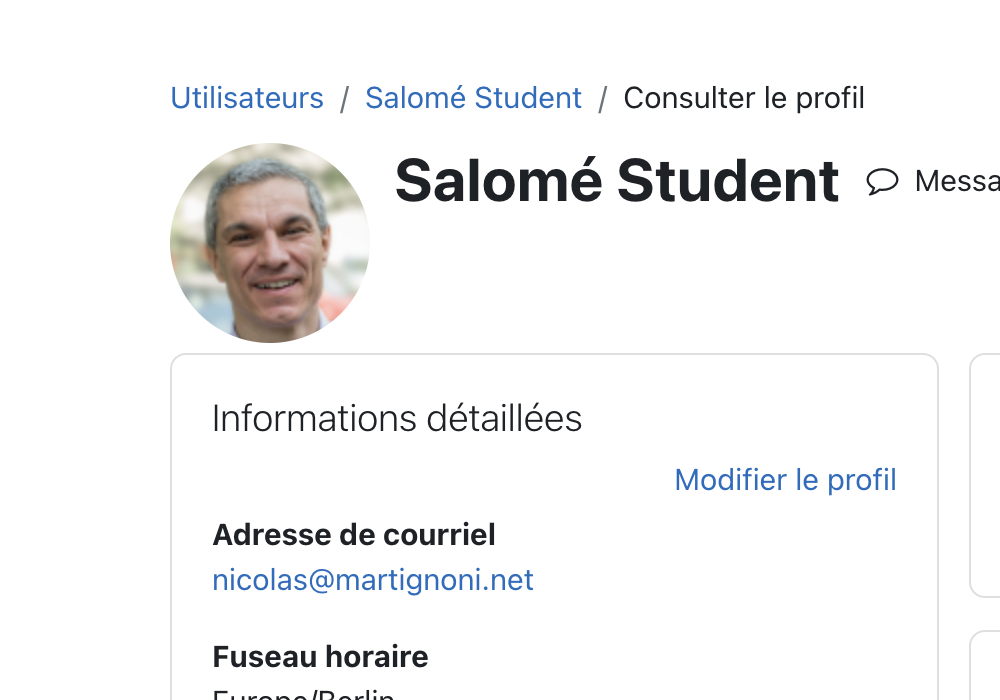Click the Europe/Berlin time zone value
The width and height of the screenshot is (1000, 700).
coord(304,694)
